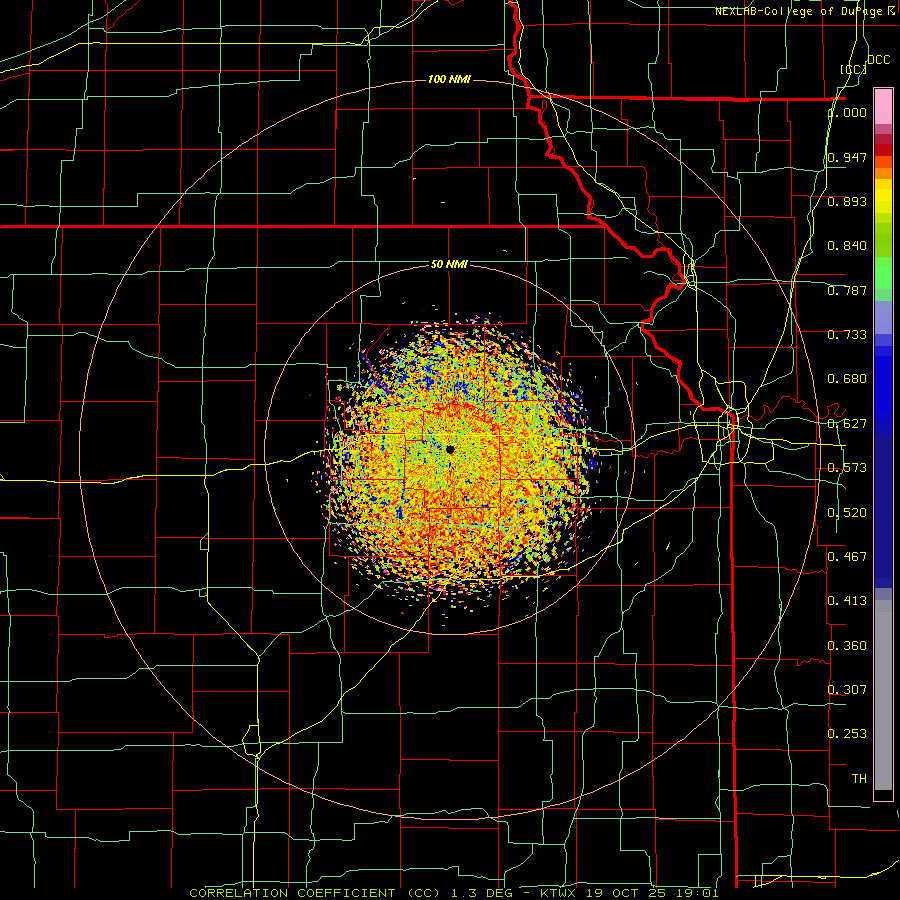The height and width of the screenshot is (900, 900).
Task: Click the KTWX station identifier text
Action: (558, 893)
